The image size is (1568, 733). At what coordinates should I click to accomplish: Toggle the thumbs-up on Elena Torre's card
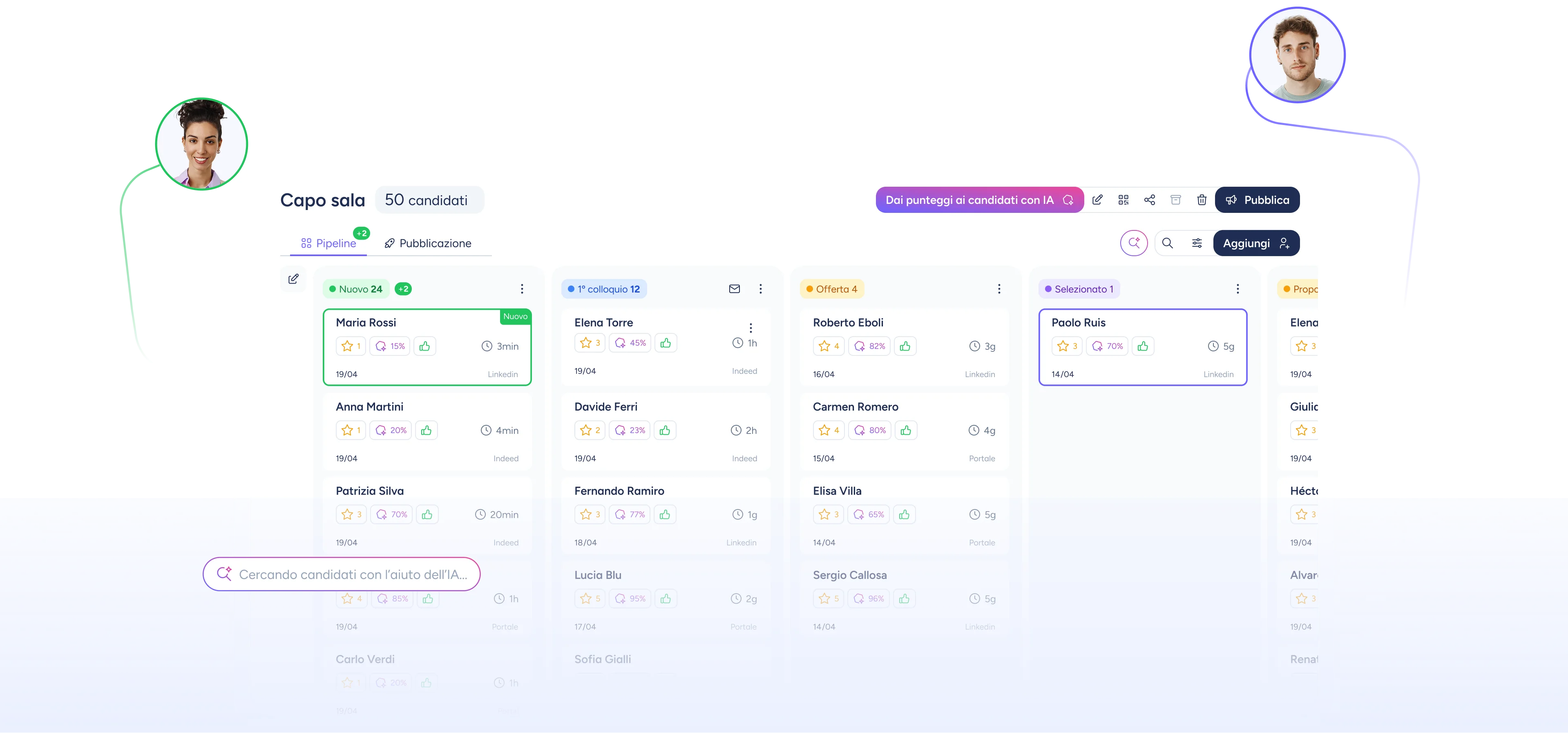(x=666, y=343)
